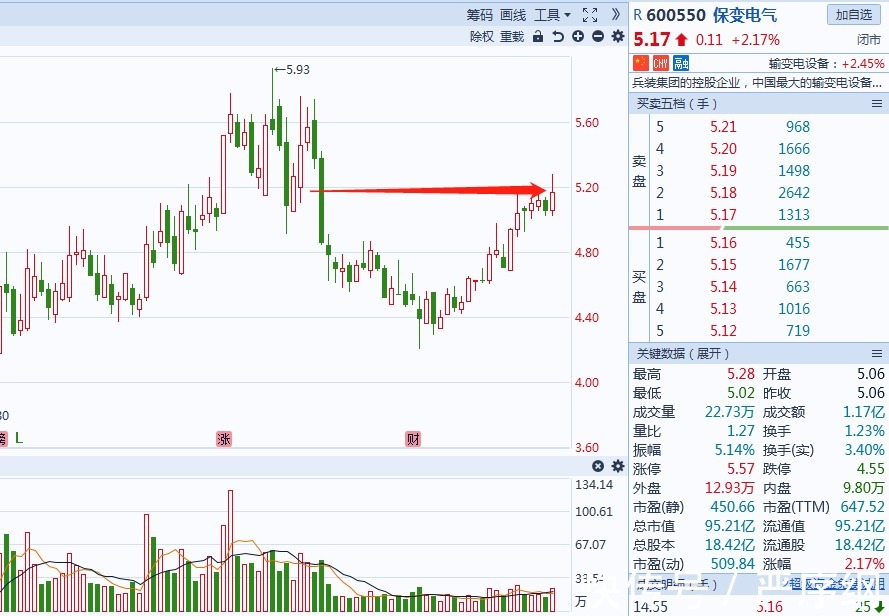This screenshot has width=889, height=616.
Task: Open volume sub-chart settings gear
Action: tap(617, 466)
